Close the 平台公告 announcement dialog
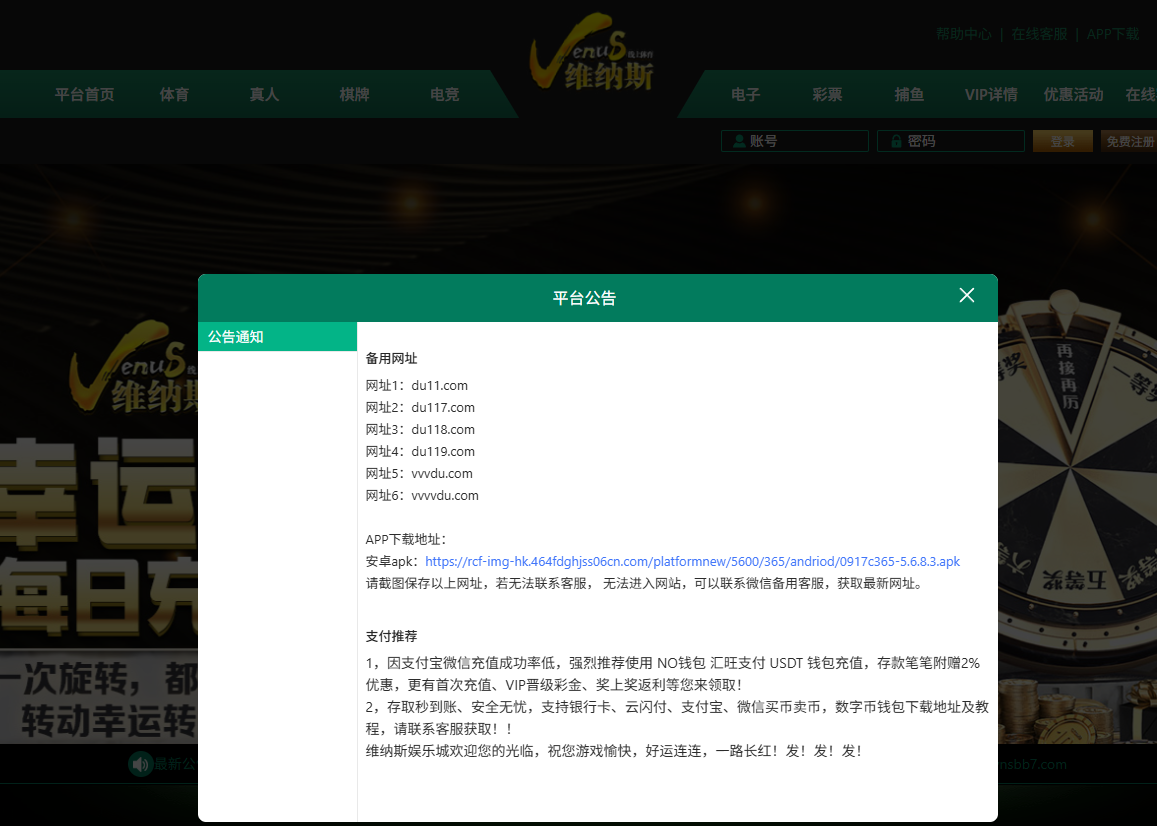This screenshot has height=826, width=1157. pos(966,295)
